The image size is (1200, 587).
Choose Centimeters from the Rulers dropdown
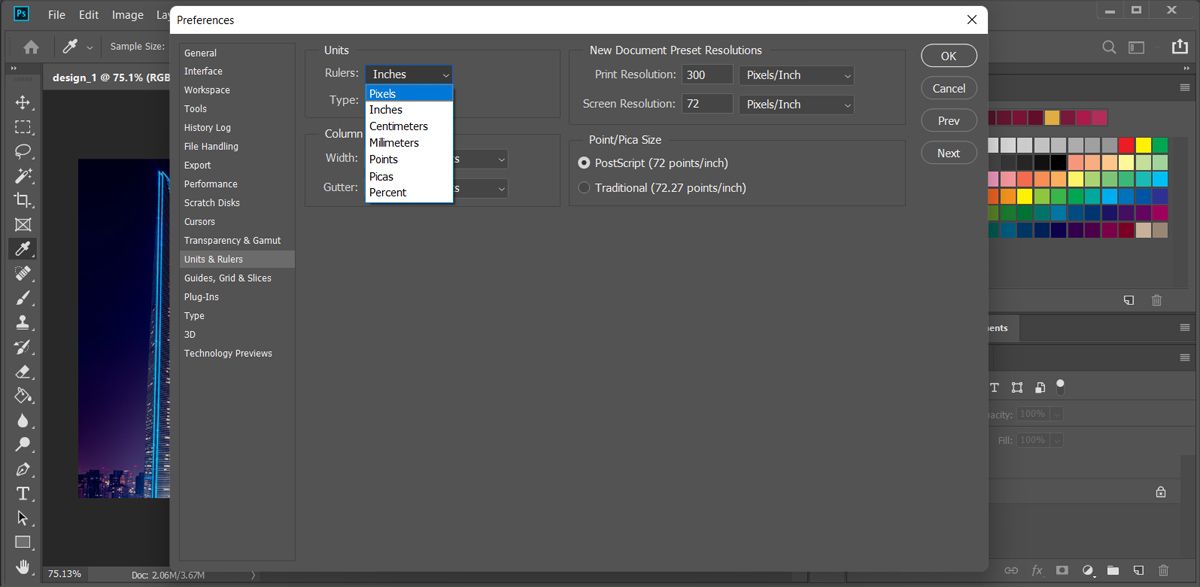(x=398, y=126)
